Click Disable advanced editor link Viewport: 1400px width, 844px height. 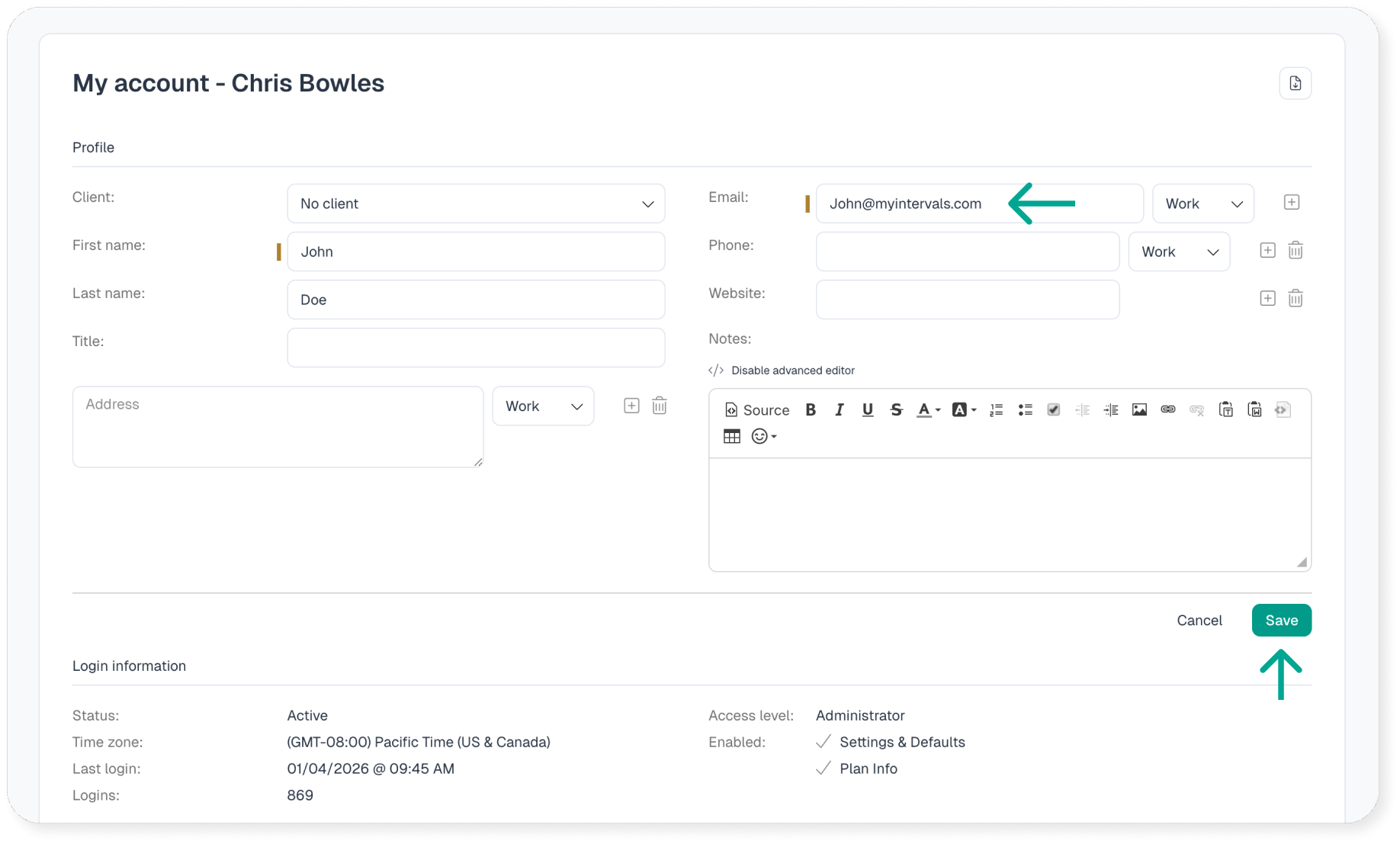(x=792, y=371)
